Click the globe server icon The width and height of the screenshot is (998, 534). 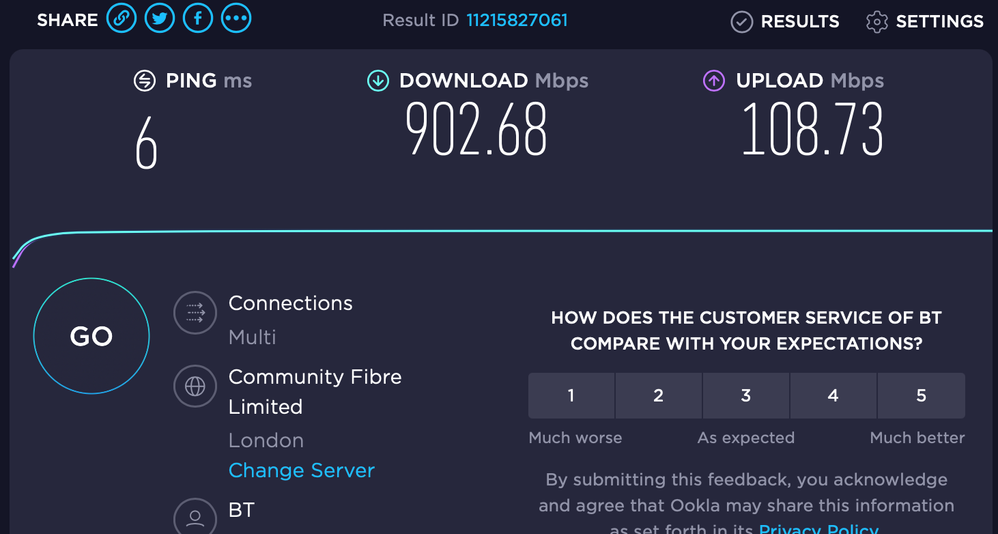(195, 386)
